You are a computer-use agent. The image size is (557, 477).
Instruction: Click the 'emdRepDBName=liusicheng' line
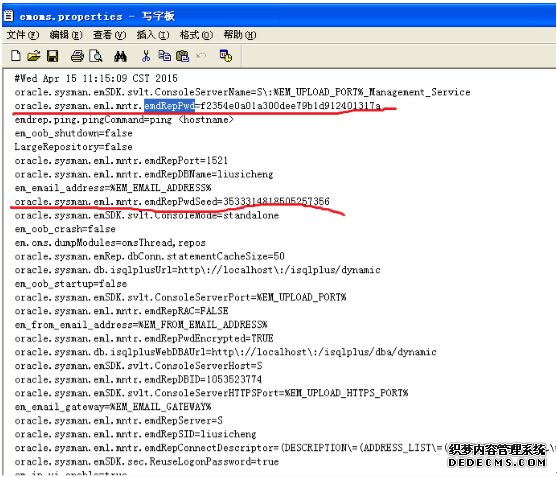144,174
